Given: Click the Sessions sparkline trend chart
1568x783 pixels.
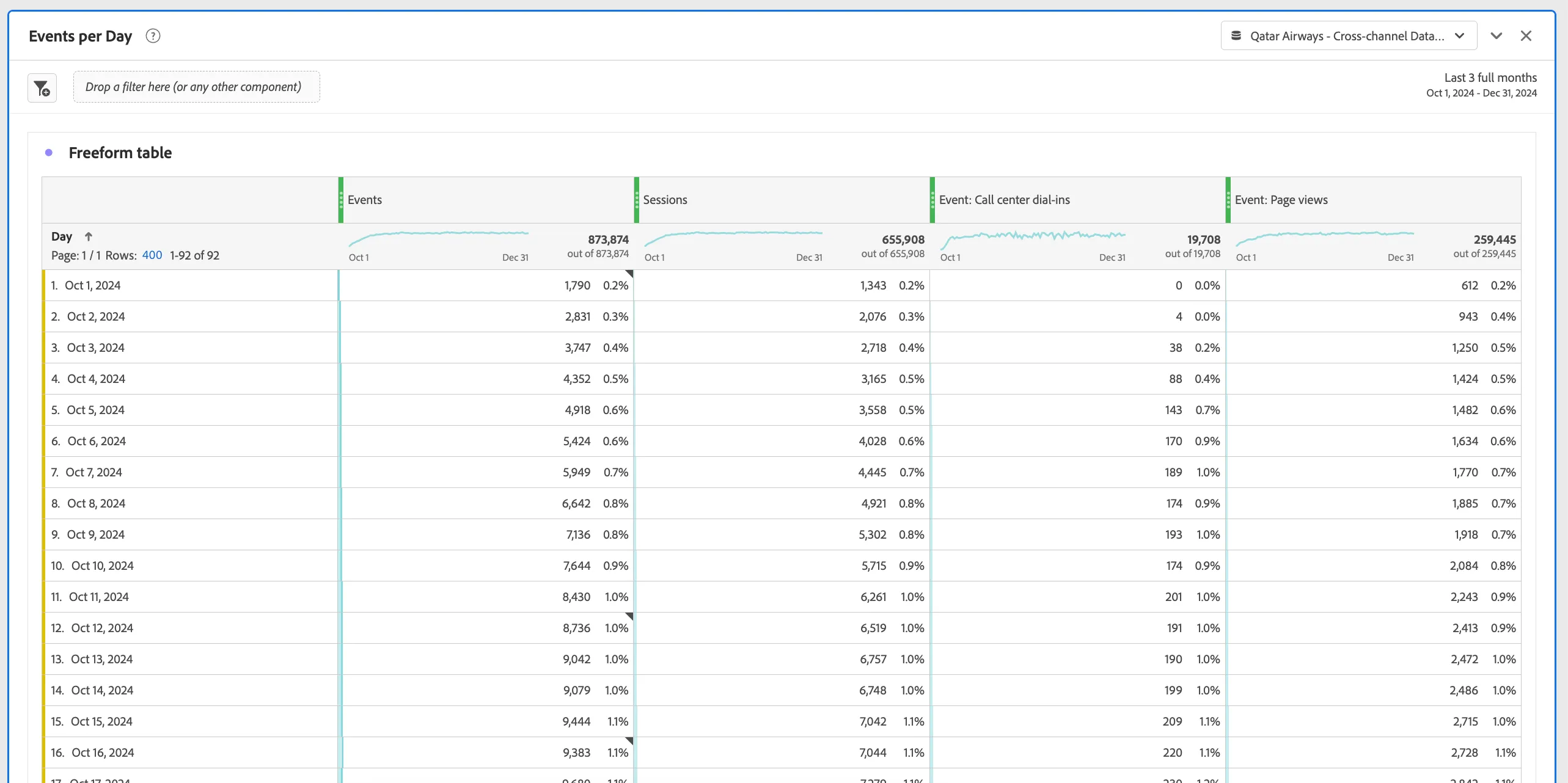Looking at the screenshot, I should (x=733, y=238).
